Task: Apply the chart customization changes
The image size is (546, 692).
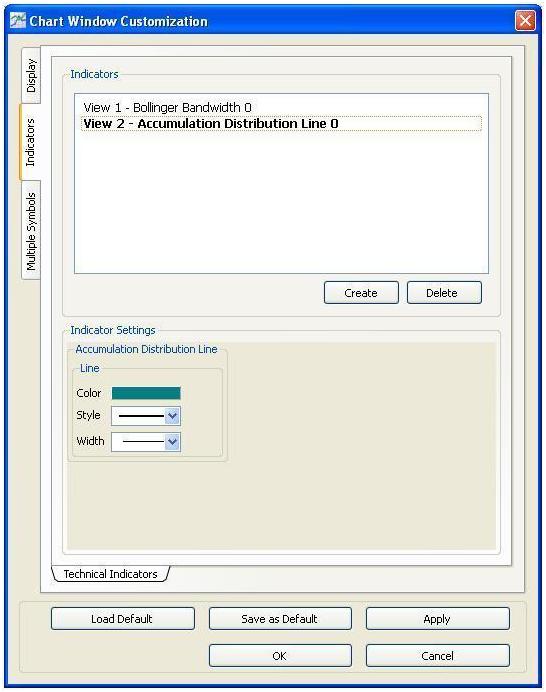Action: pos(437,619)
